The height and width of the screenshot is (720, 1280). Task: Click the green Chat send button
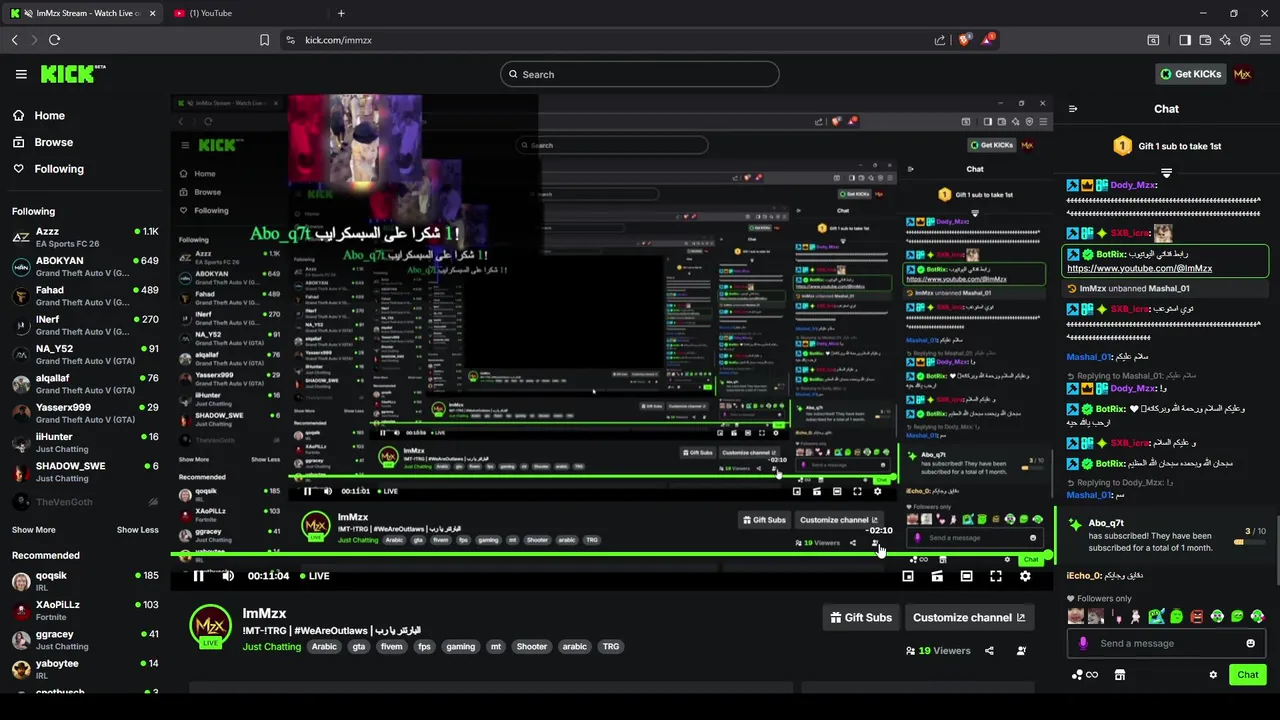point(1247,675)
